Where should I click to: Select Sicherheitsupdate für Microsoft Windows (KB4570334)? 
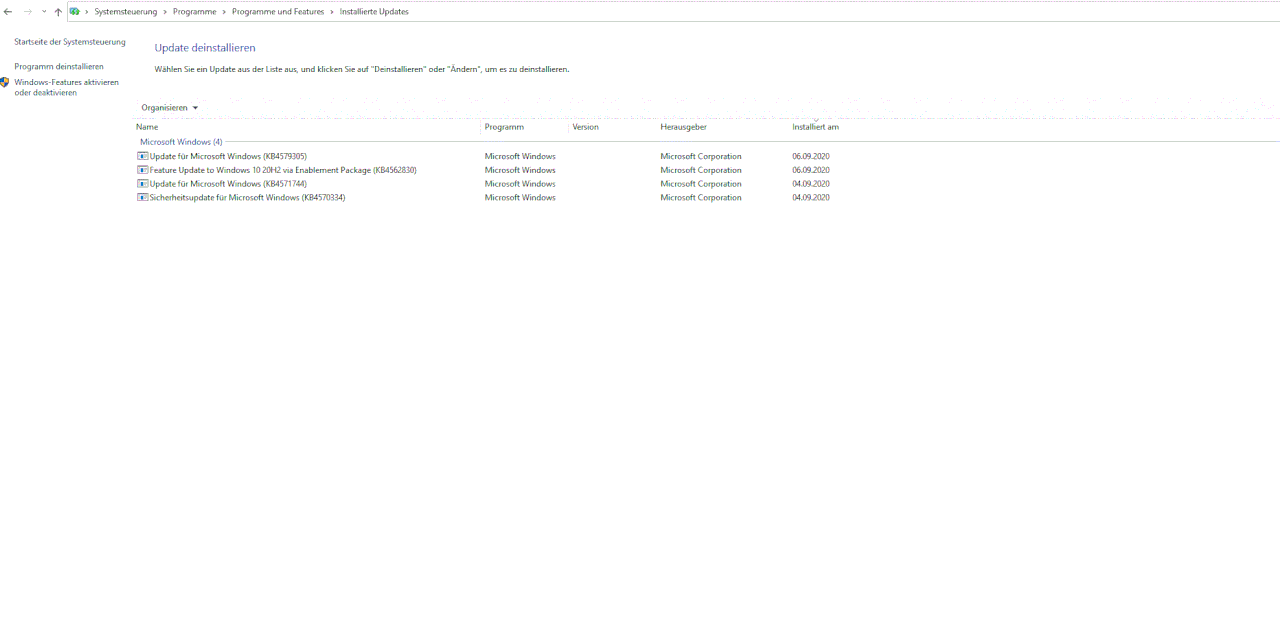[247, 198]
